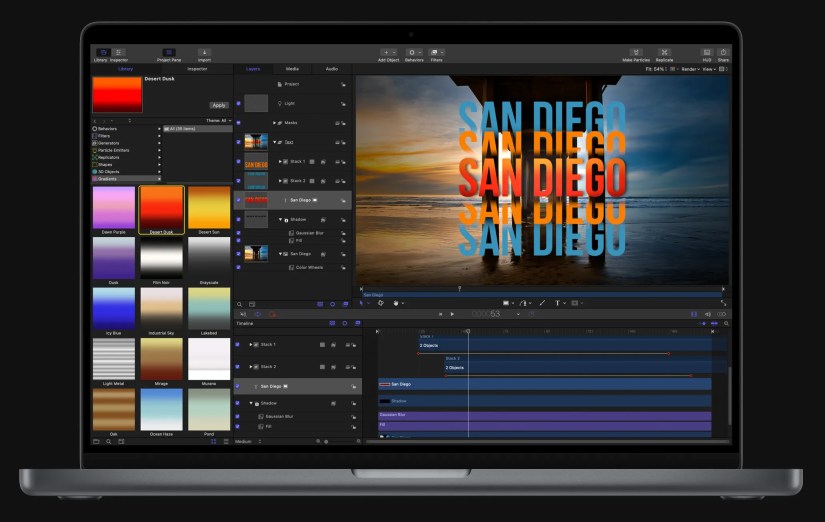Select the Paint Stroke tool
Screen dimensions: 825x522
point(542,303)
